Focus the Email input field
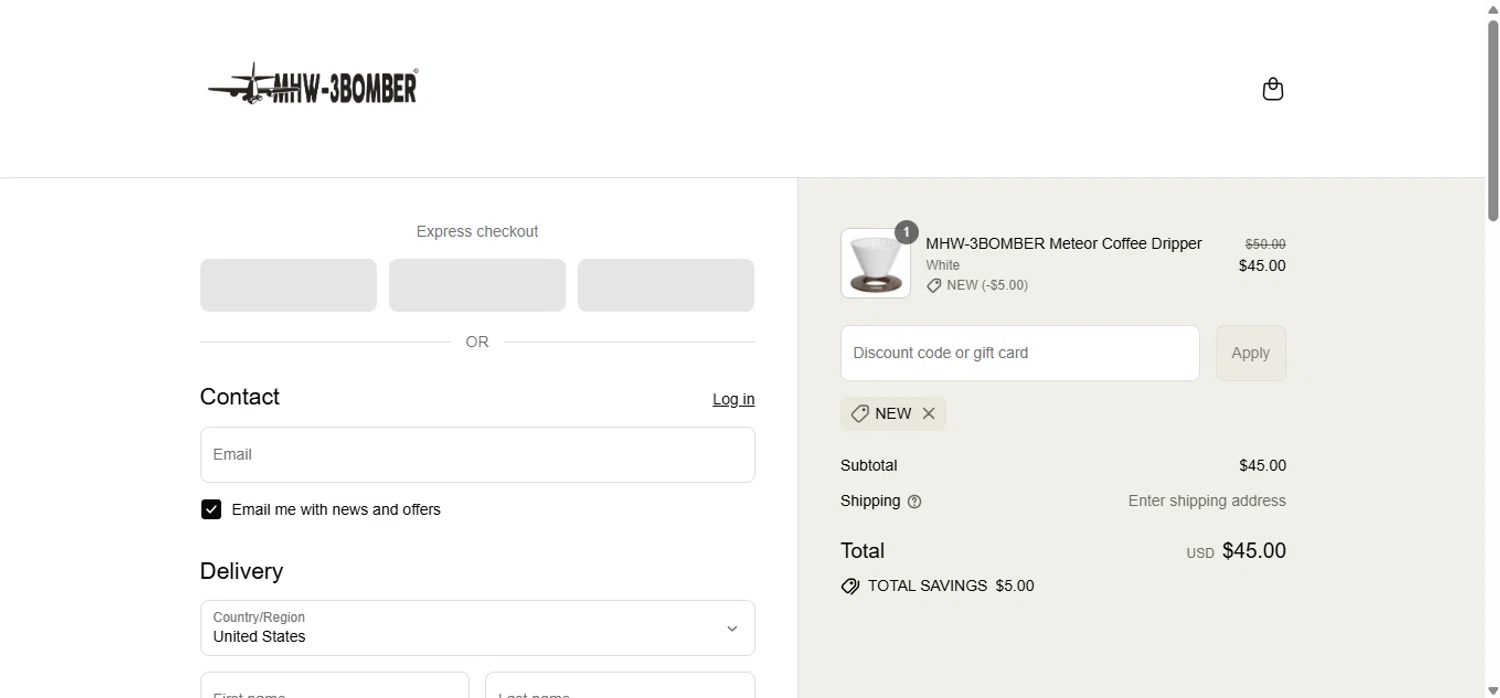 click(x=477, y=455)
